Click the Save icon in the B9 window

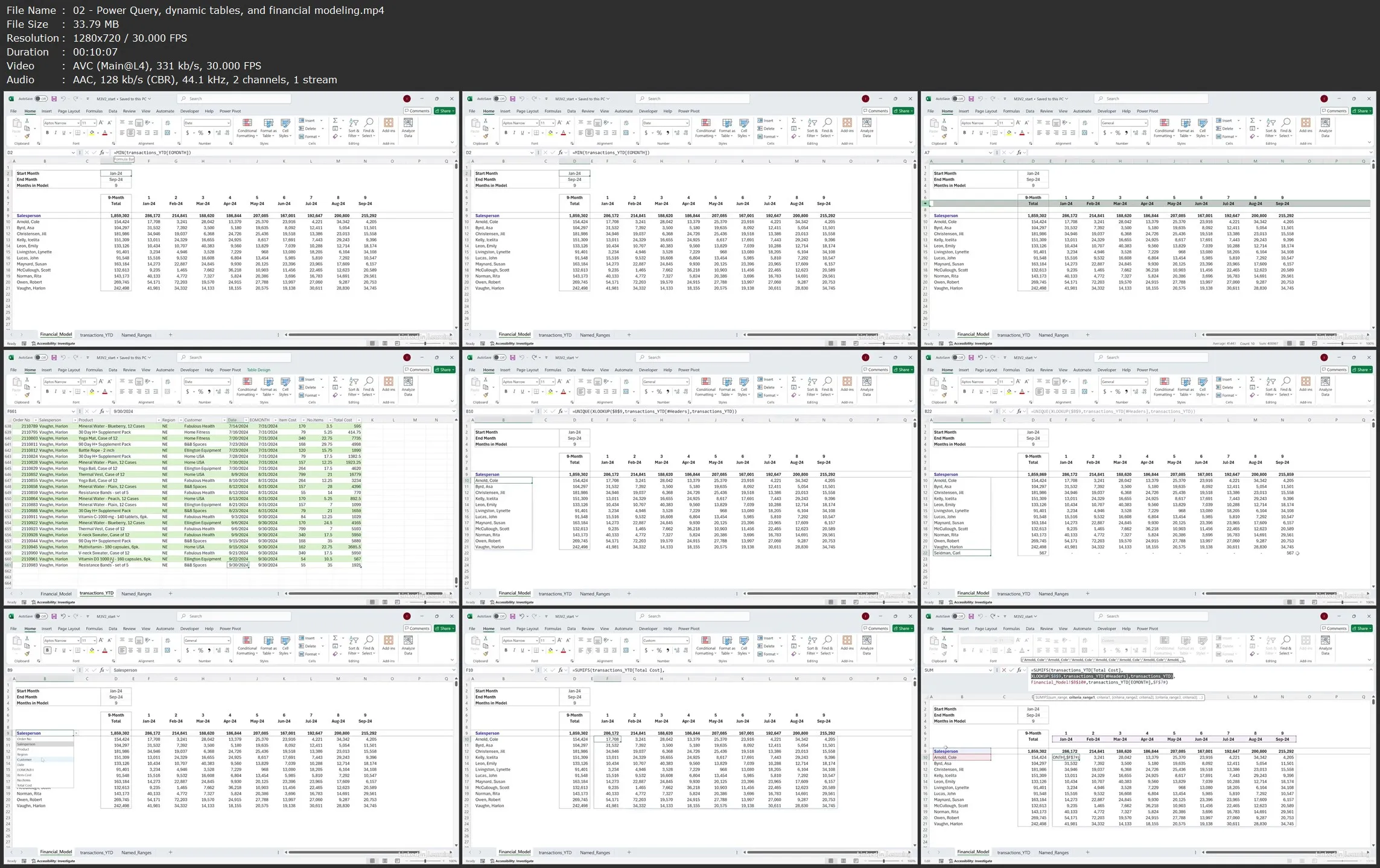(54, 616)
